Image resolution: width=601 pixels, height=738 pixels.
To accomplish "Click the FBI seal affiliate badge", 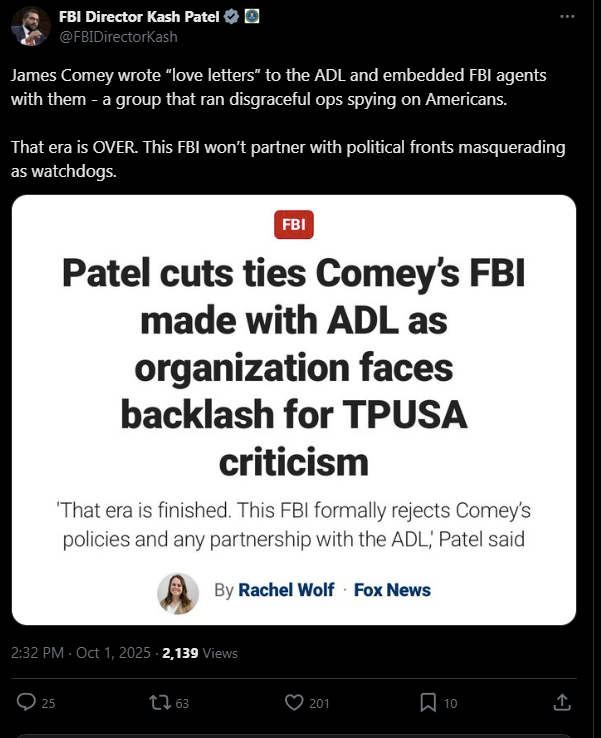I will (x=251, y=17).
